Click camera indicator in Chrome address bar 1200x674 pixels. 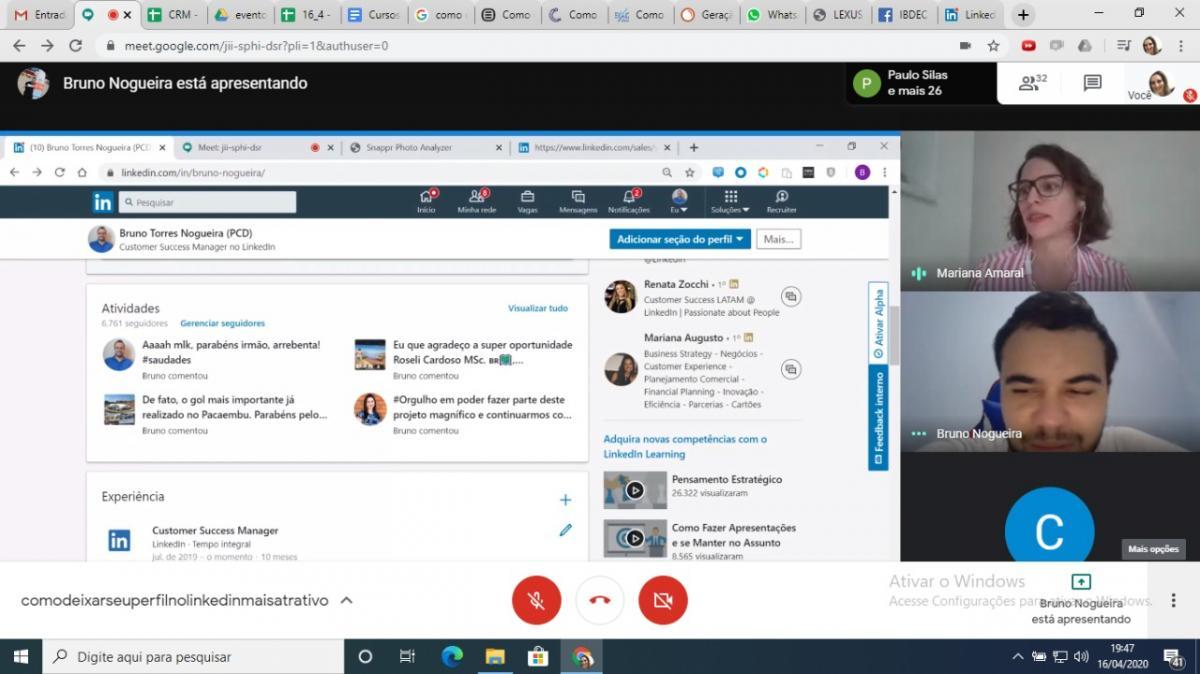[965, 46]
